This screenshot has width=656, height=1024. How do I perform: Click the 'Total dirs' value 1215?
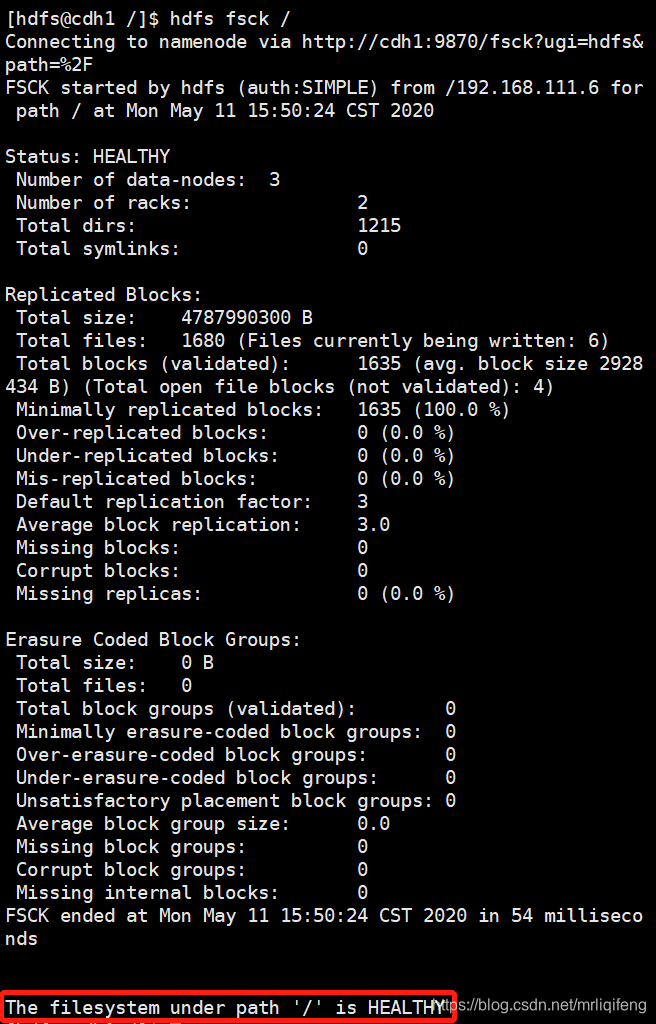click(x=379, y=226)
